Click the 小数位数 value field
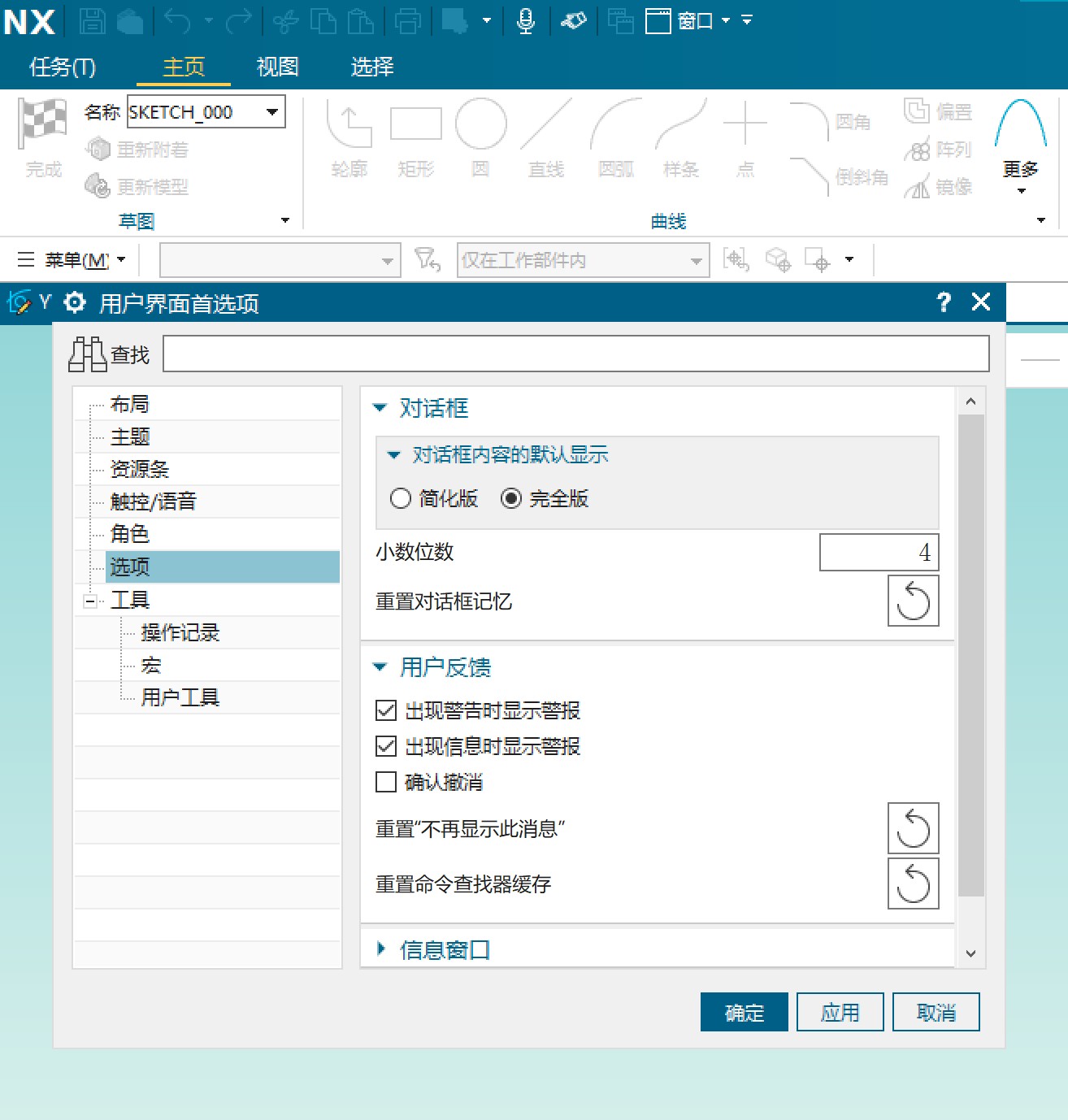Viewport: 1068px width, 1120px height. 879,553
